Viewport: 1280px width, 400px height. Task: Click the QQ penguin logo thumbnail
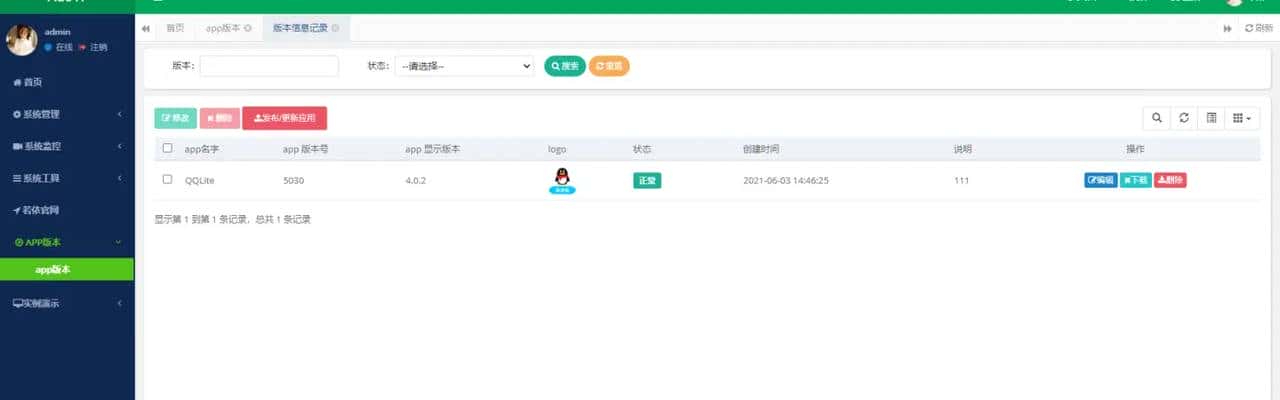click(x=561, y=180)
